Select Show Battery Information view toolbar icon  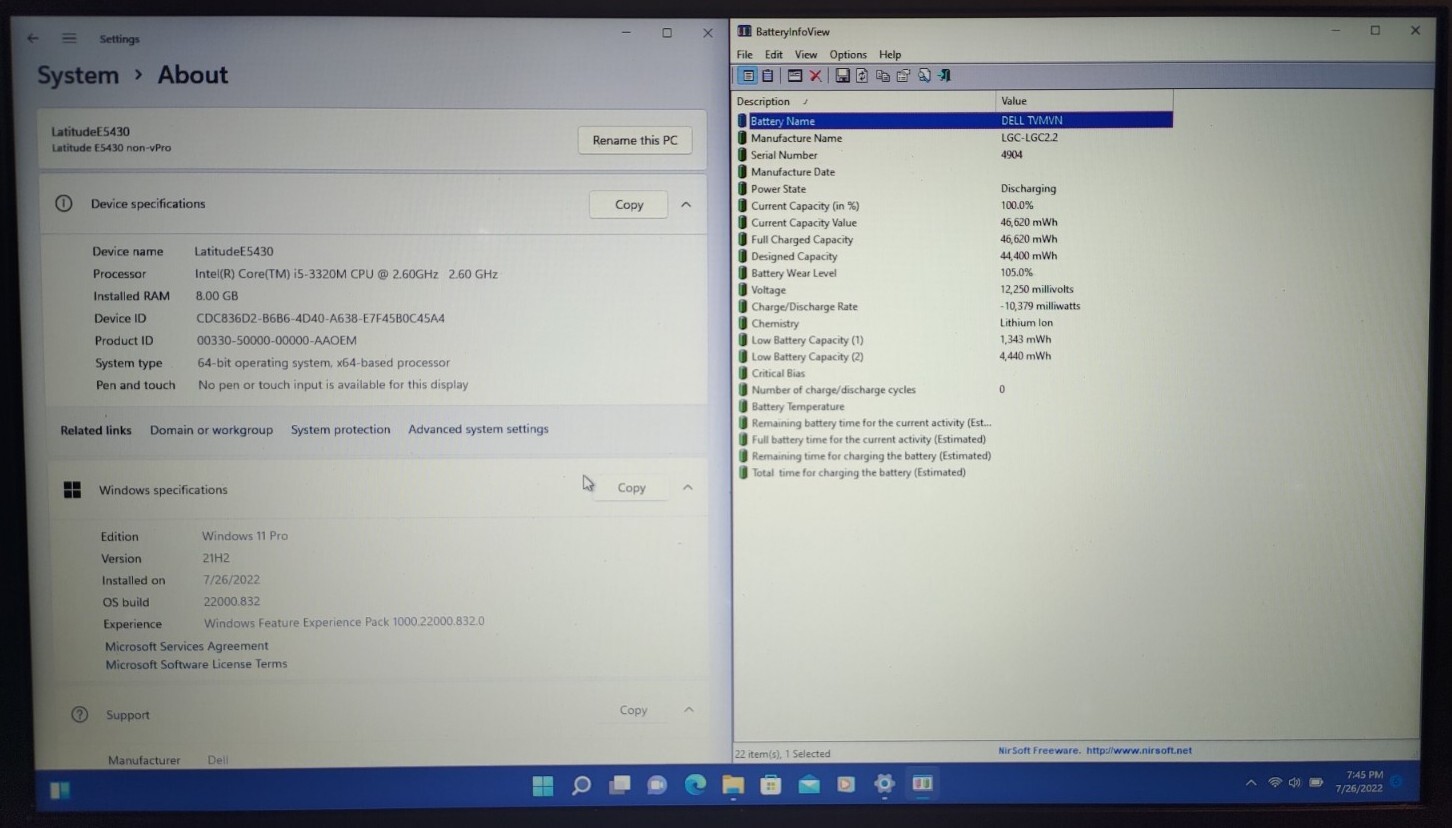(x=747, y=76)
